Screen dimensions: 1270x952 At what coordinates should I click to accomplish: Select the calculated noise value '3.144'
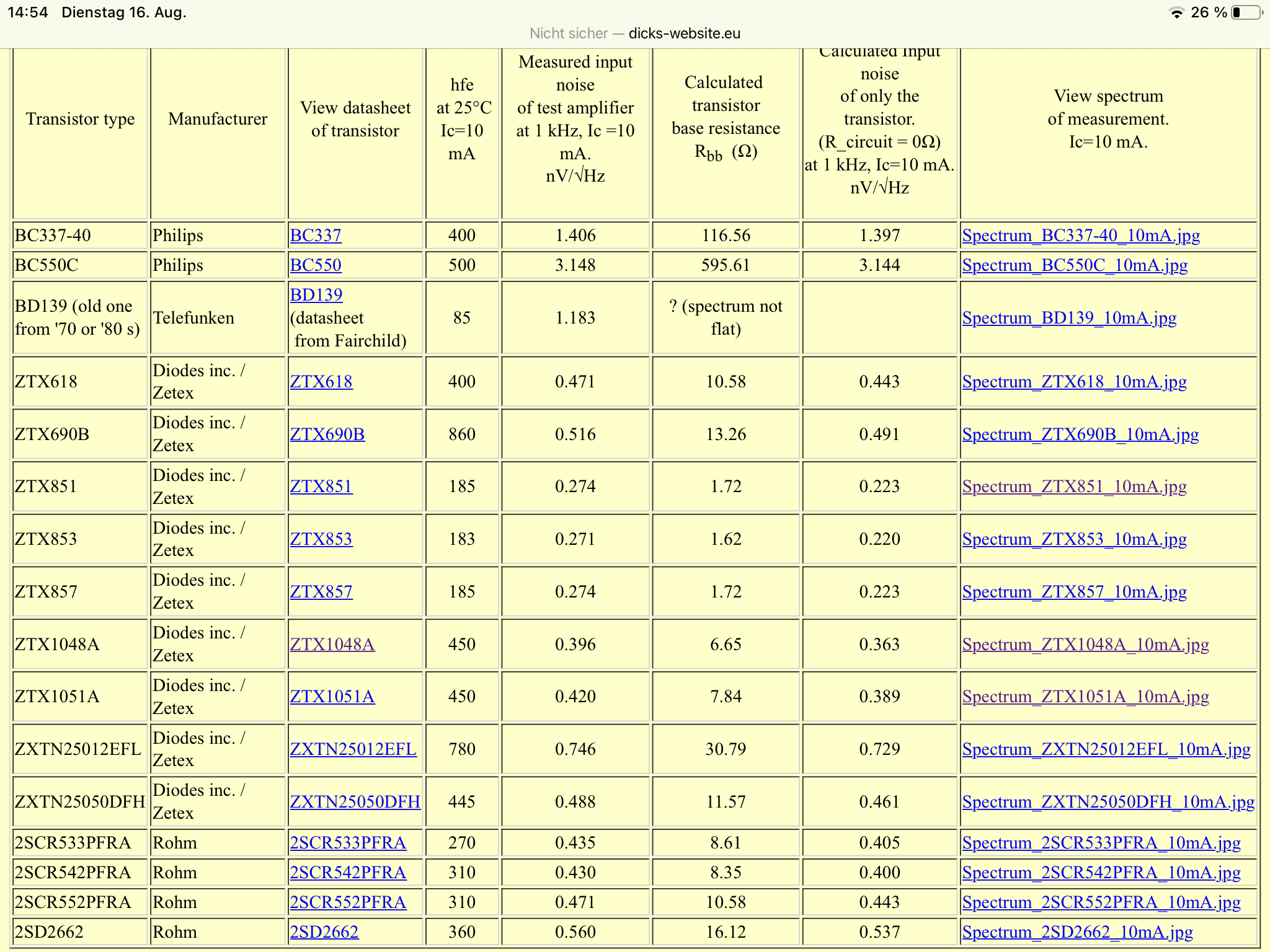point(879,265)
